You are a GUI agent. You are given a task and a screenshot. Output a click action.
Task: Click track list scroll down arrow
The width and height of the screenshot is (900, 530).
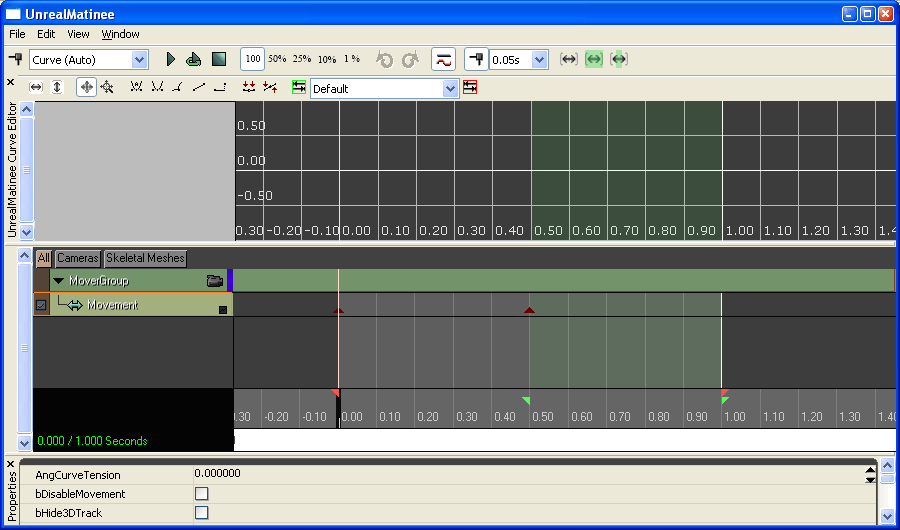coord(24,443)
